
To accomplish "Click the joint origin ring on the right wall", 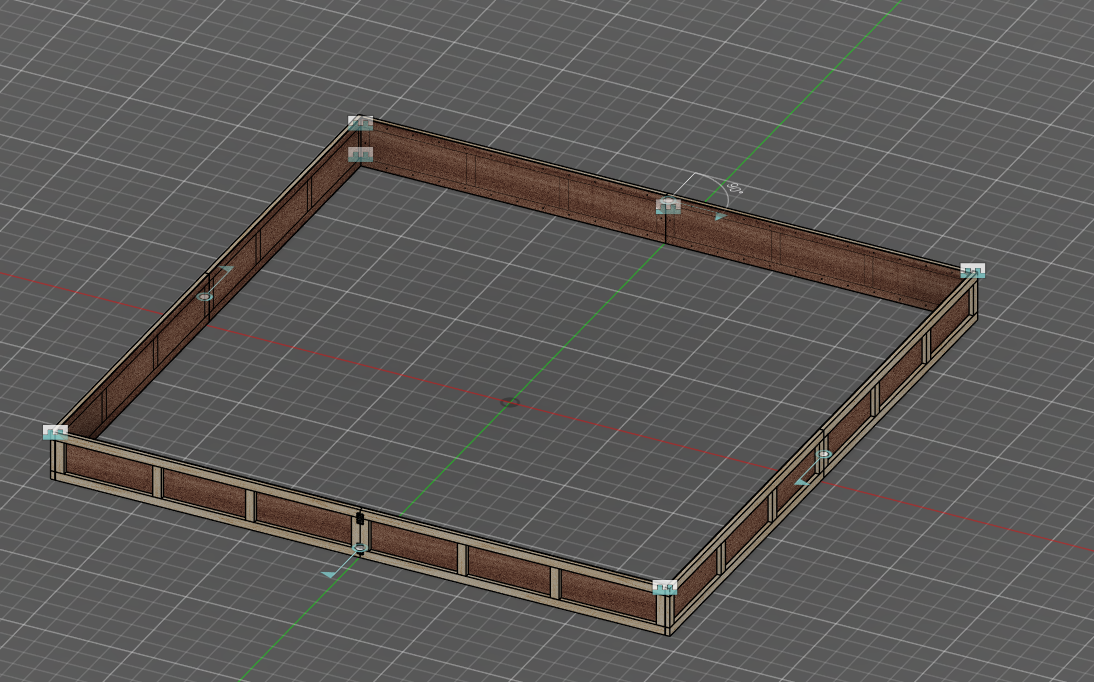I will 824,454.
